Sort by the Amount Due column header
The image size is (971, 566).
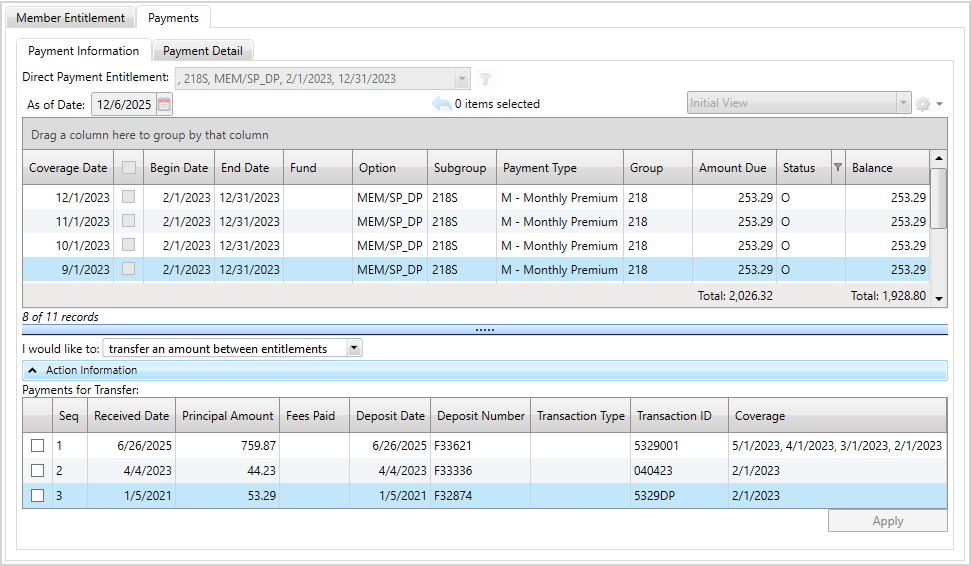(x=732, y=168)
